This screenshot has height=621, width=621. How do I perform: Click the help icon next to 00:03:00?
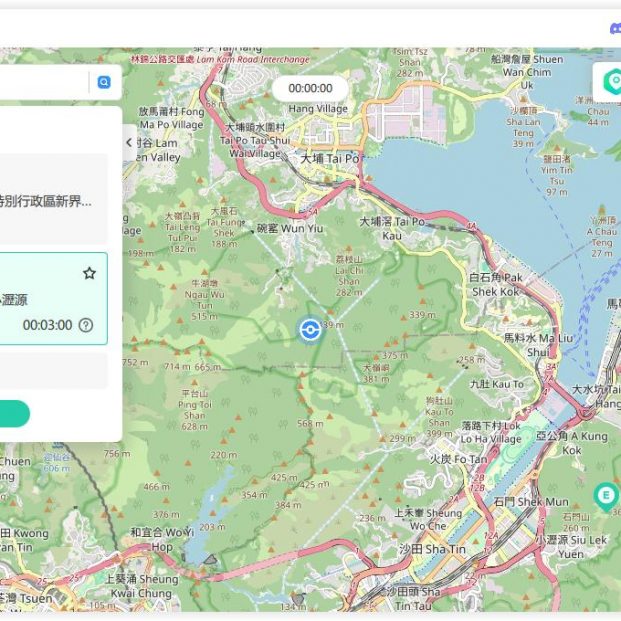tap(86, 325)
